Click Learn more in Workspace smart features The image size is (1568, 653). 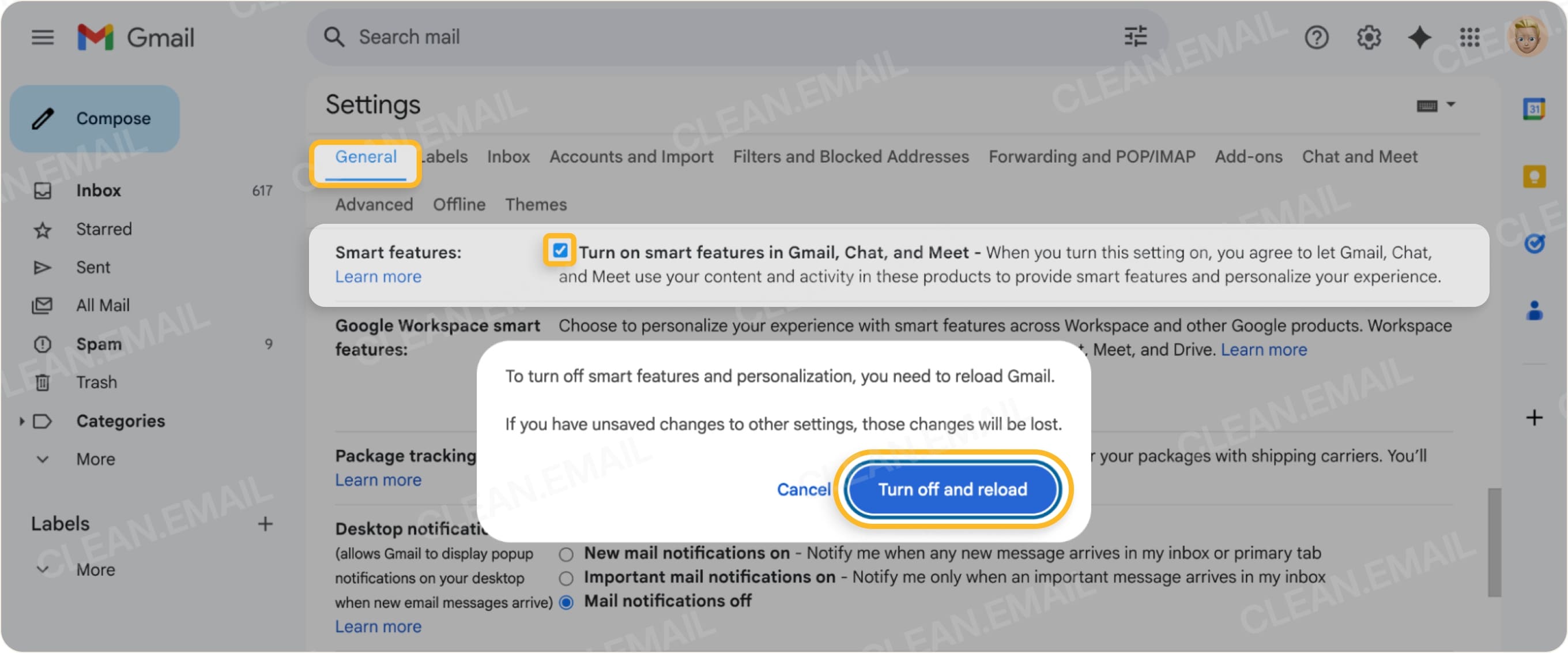1264,350
